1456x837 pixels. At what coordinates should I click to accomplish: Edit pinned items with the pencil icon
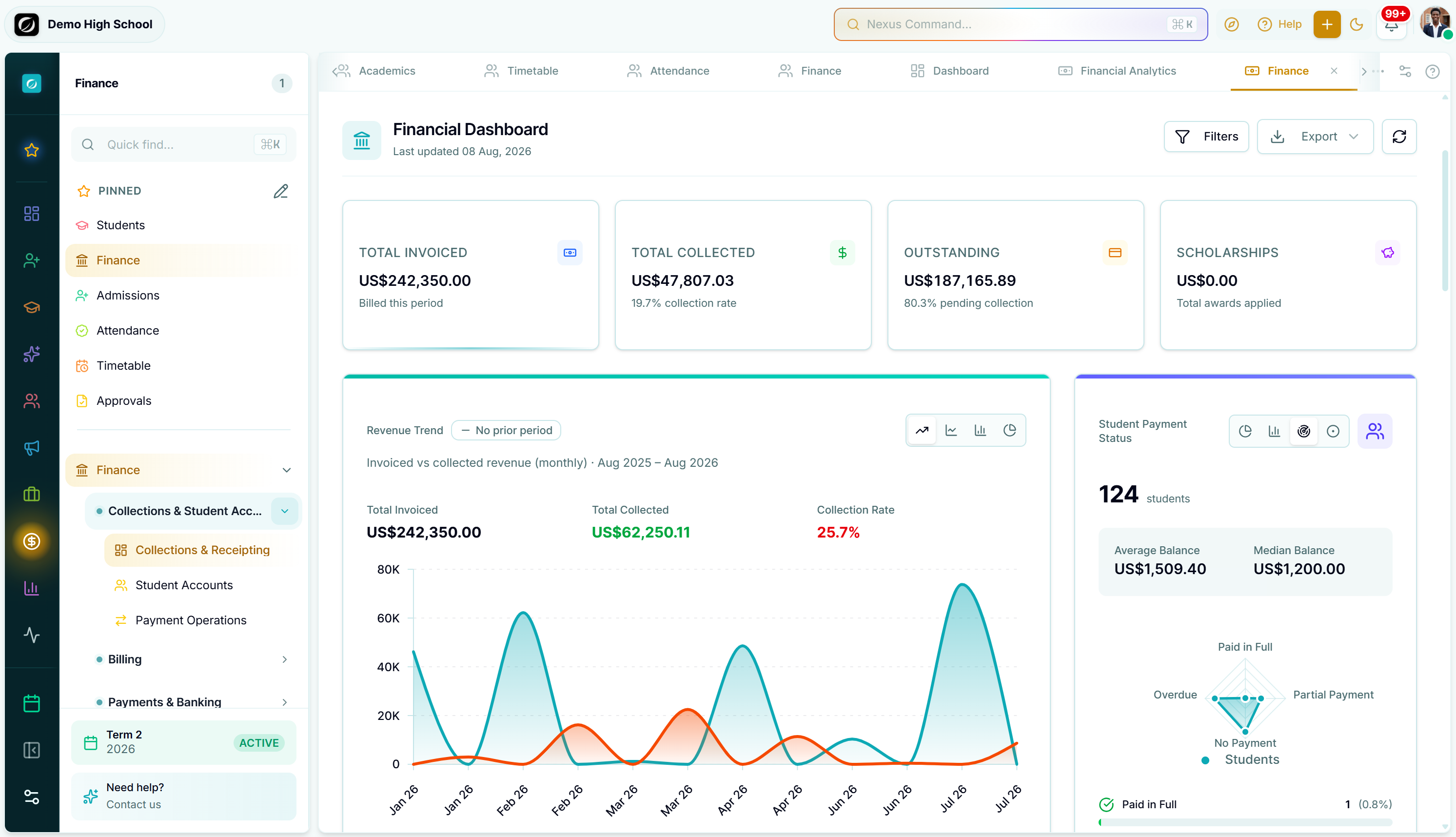(x=280, y=191)
